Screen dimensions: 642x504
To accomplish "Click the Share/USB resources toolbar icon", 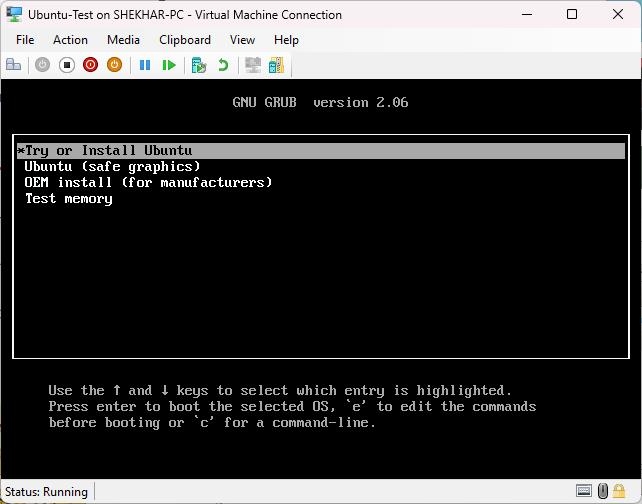I will point(276,65).
